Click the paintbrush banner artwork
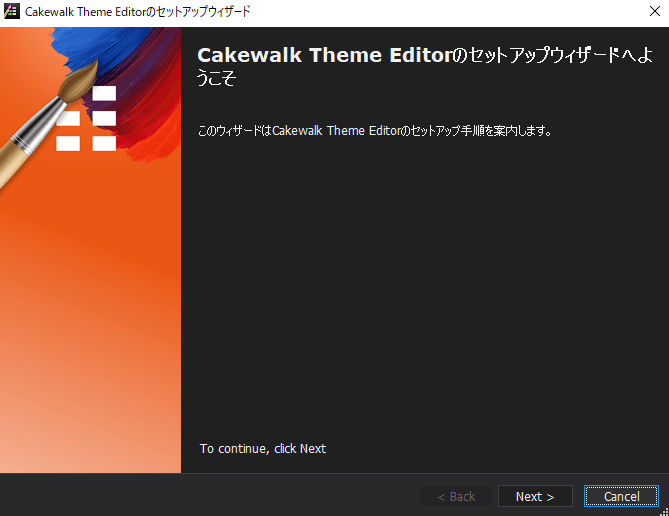This screenshot has width=669, height=516. pos(90,250)
